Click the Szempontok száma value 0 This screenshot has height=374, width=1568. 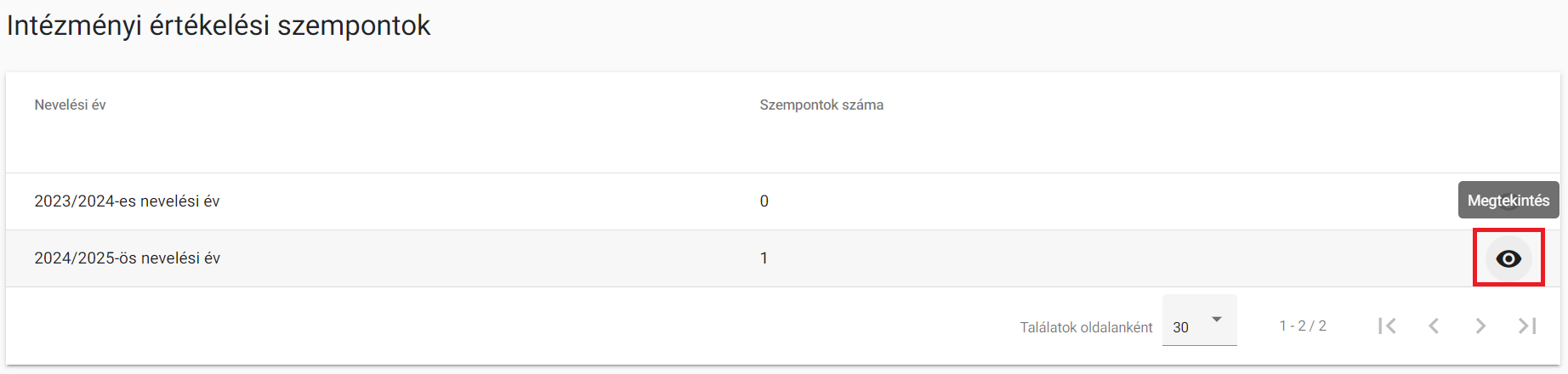(764, 201)
